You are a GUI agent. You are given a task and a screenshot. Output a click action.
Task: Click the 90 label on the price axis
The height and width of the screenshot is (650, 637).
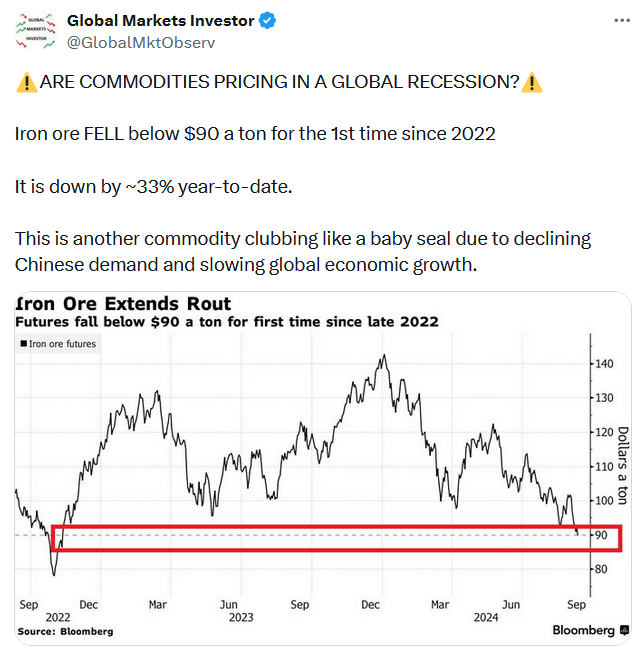click(600, 535)
